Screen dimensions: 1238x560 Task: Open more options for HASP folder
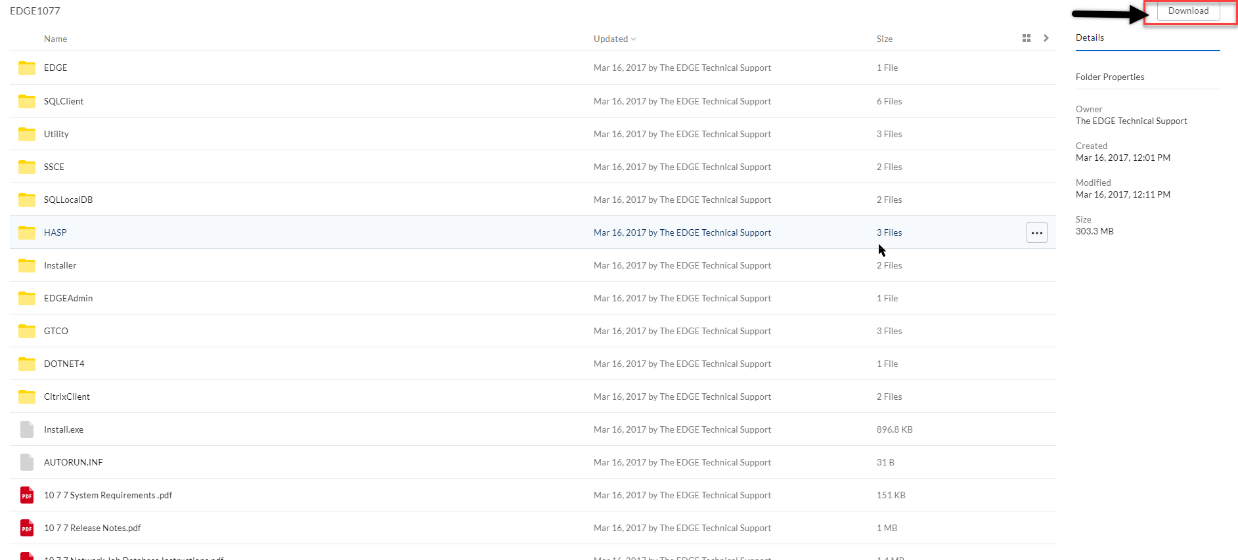click(1036, 233)
